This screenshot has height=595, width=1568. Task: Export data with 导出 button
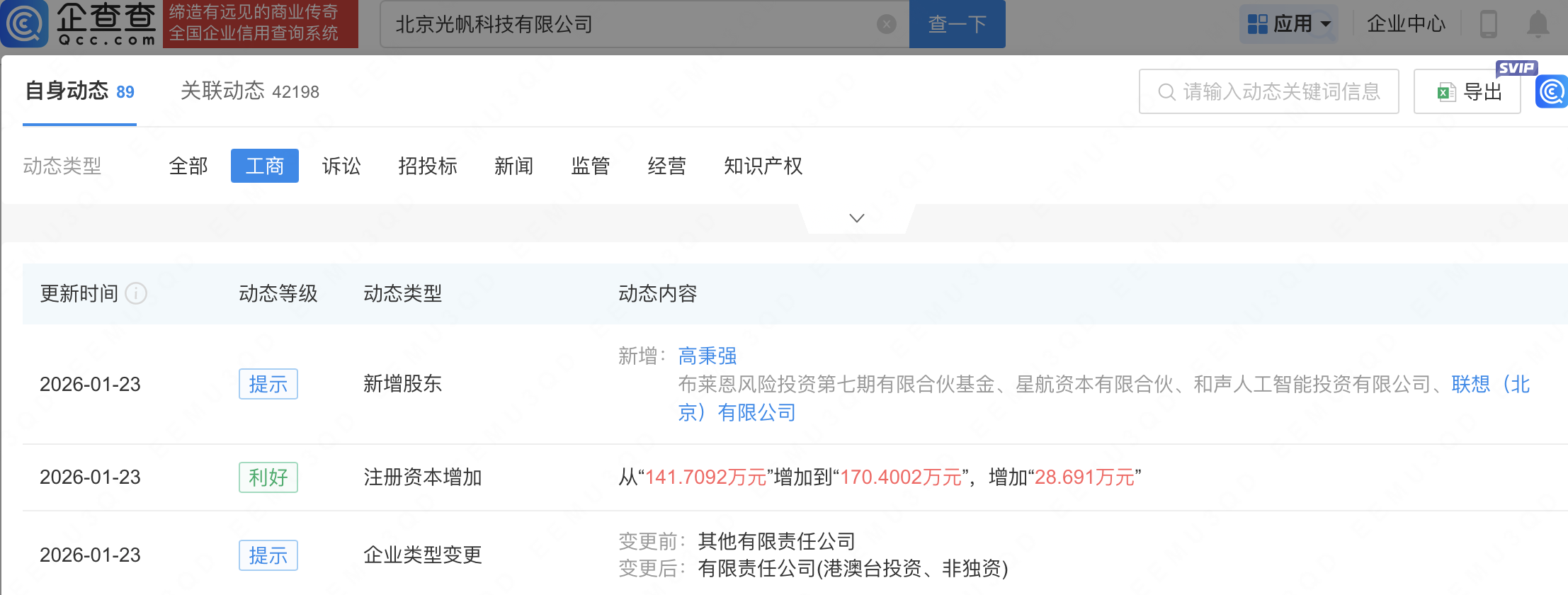click(x=1467, y=92)
